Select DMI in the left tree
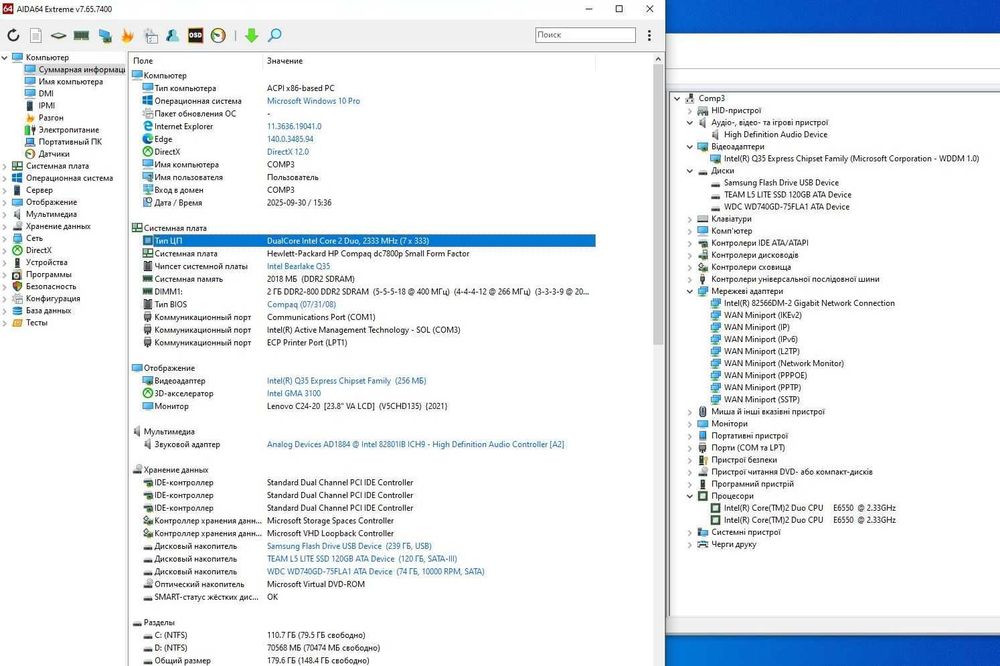Screen dimensions: 1000x666 (x=46, y=93)
